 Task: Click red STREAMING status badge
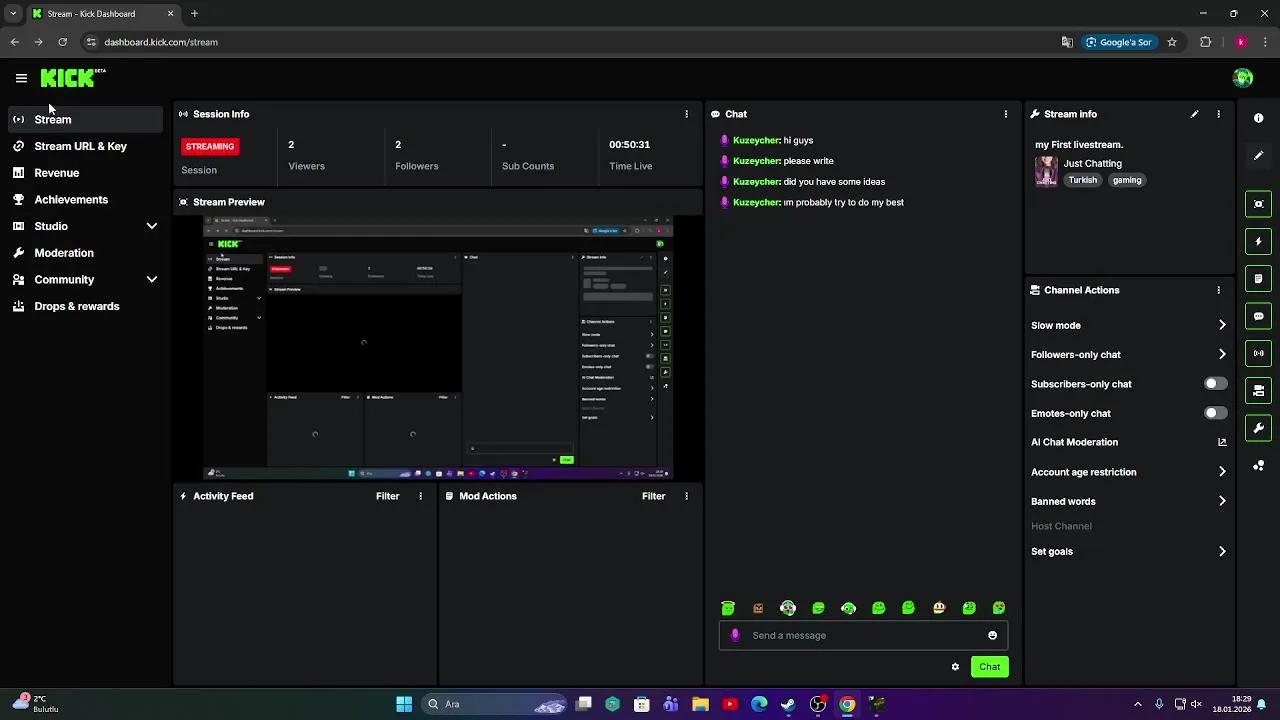click(x=209, y=146)
